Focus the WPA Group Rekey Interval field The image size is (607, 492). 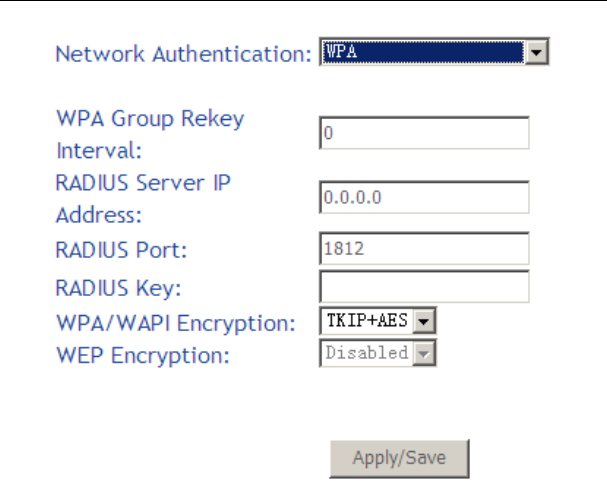(x=424, y=133)
